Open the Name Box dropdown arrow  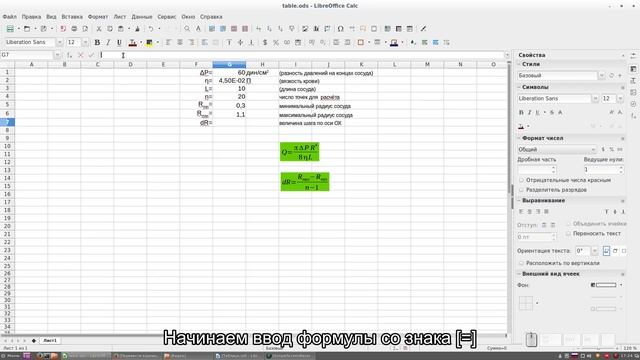(57, 55)
